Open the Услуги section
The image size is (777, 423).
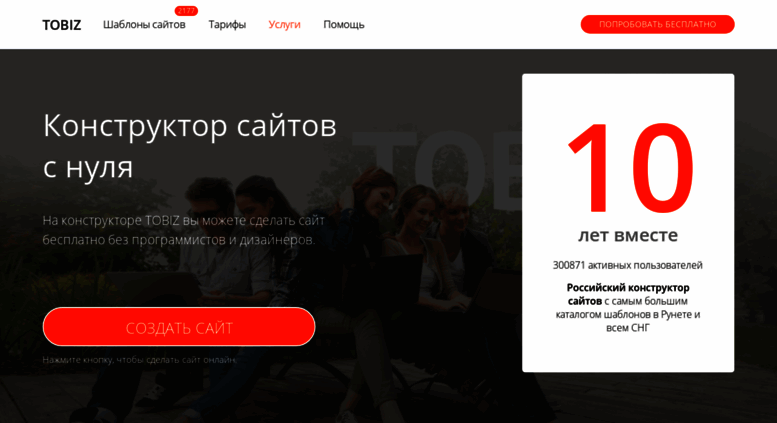pos(284,25)
